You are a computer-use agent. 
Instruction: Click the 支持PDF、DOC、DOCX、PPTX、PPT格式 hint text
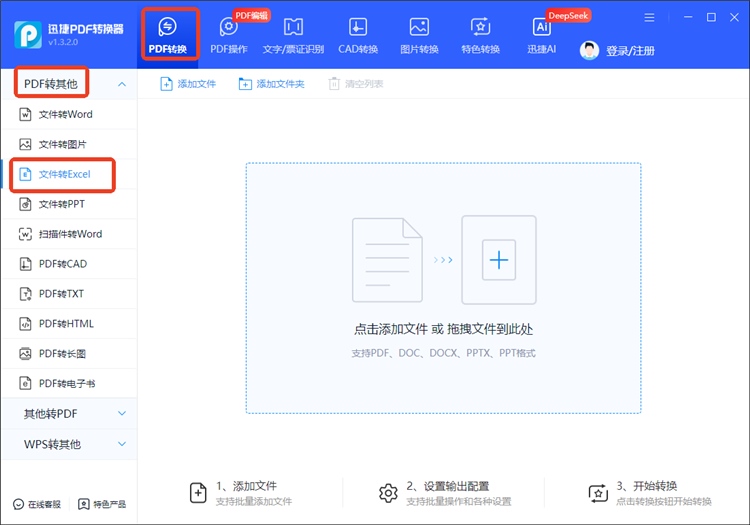pos(443,353)
